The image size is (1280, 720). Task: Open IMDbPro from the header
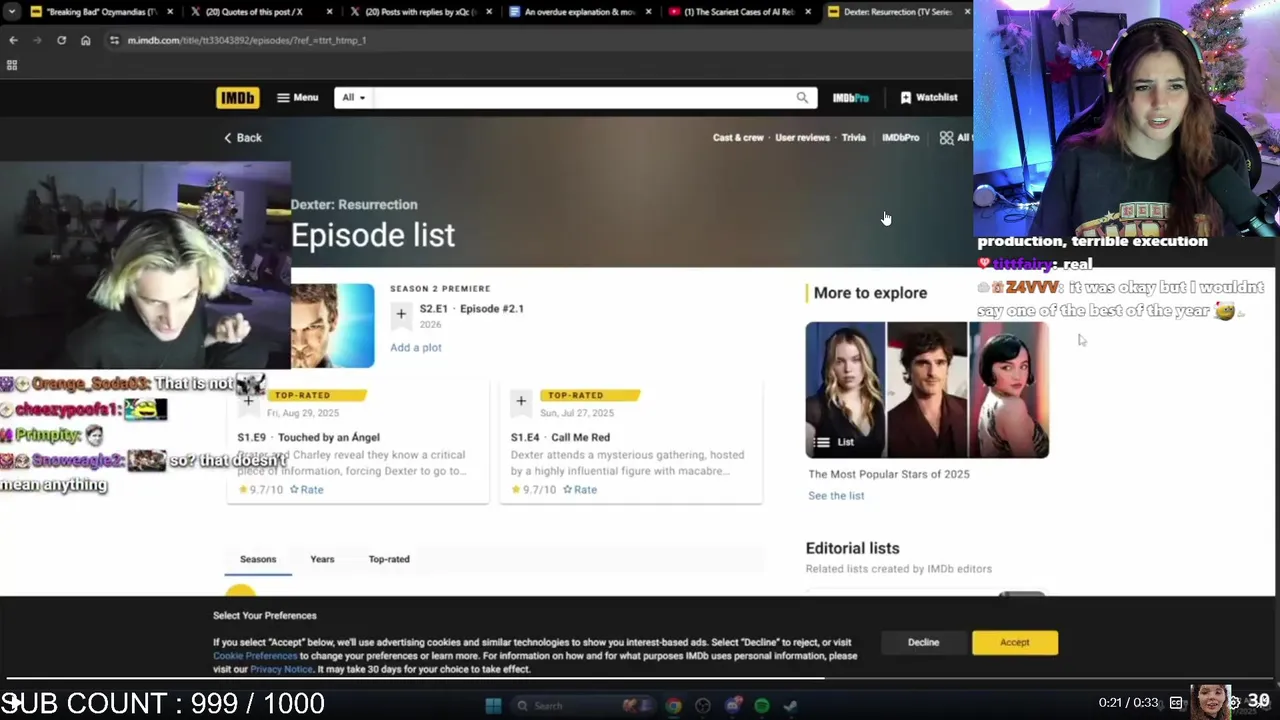[x=851, y=98]
